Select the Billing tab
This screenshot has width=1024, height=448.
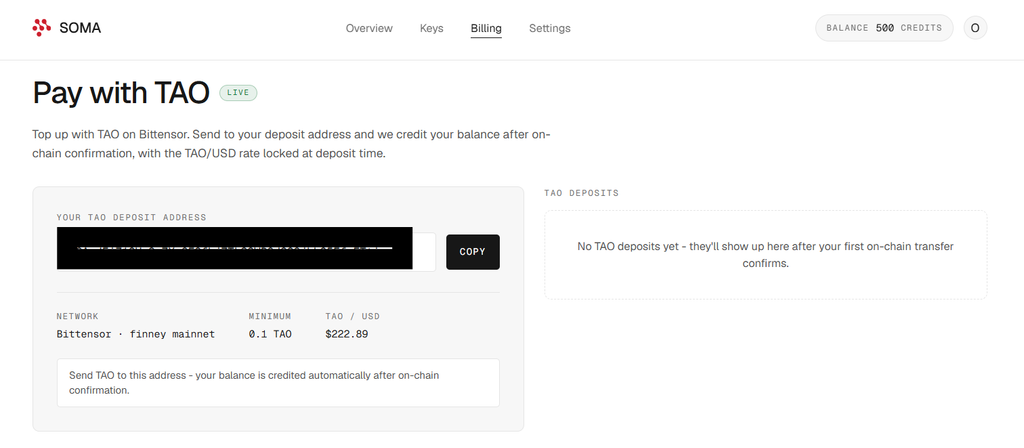[486, 28]
